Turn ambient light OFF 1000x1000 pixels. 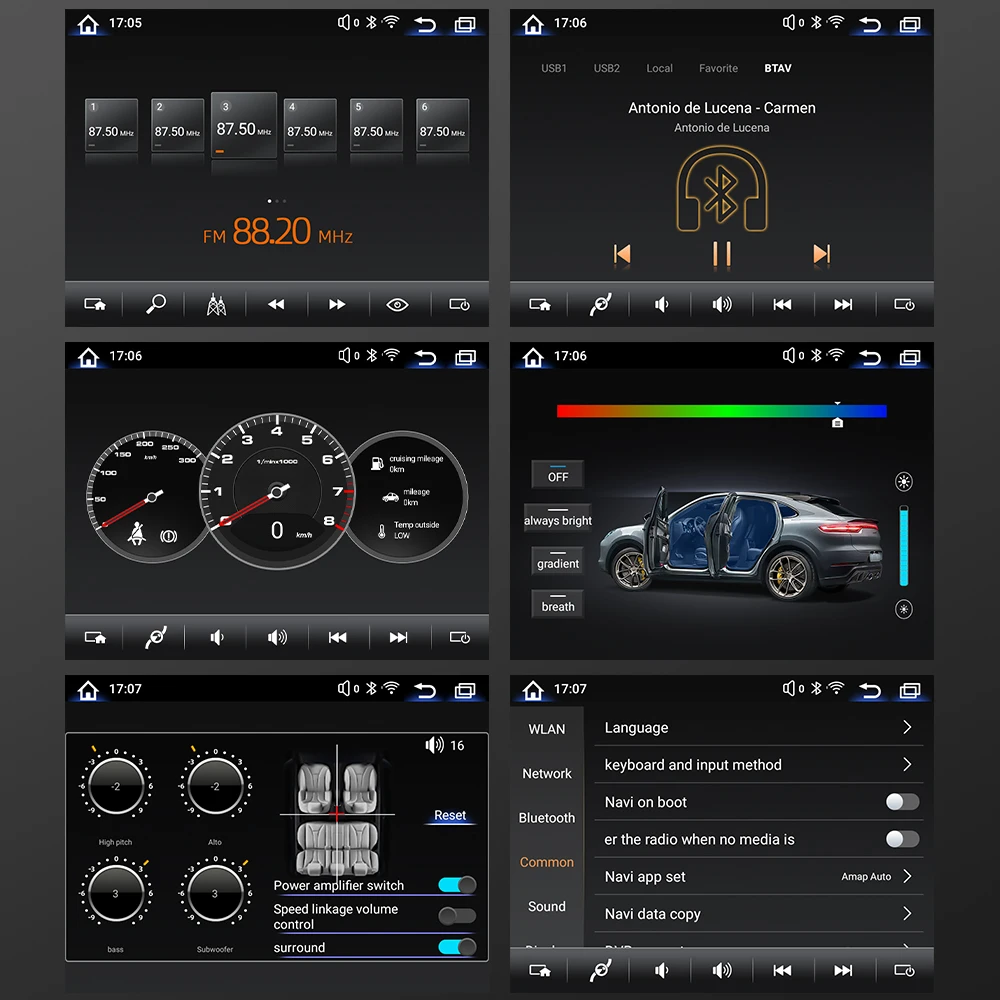coord(557,474)
